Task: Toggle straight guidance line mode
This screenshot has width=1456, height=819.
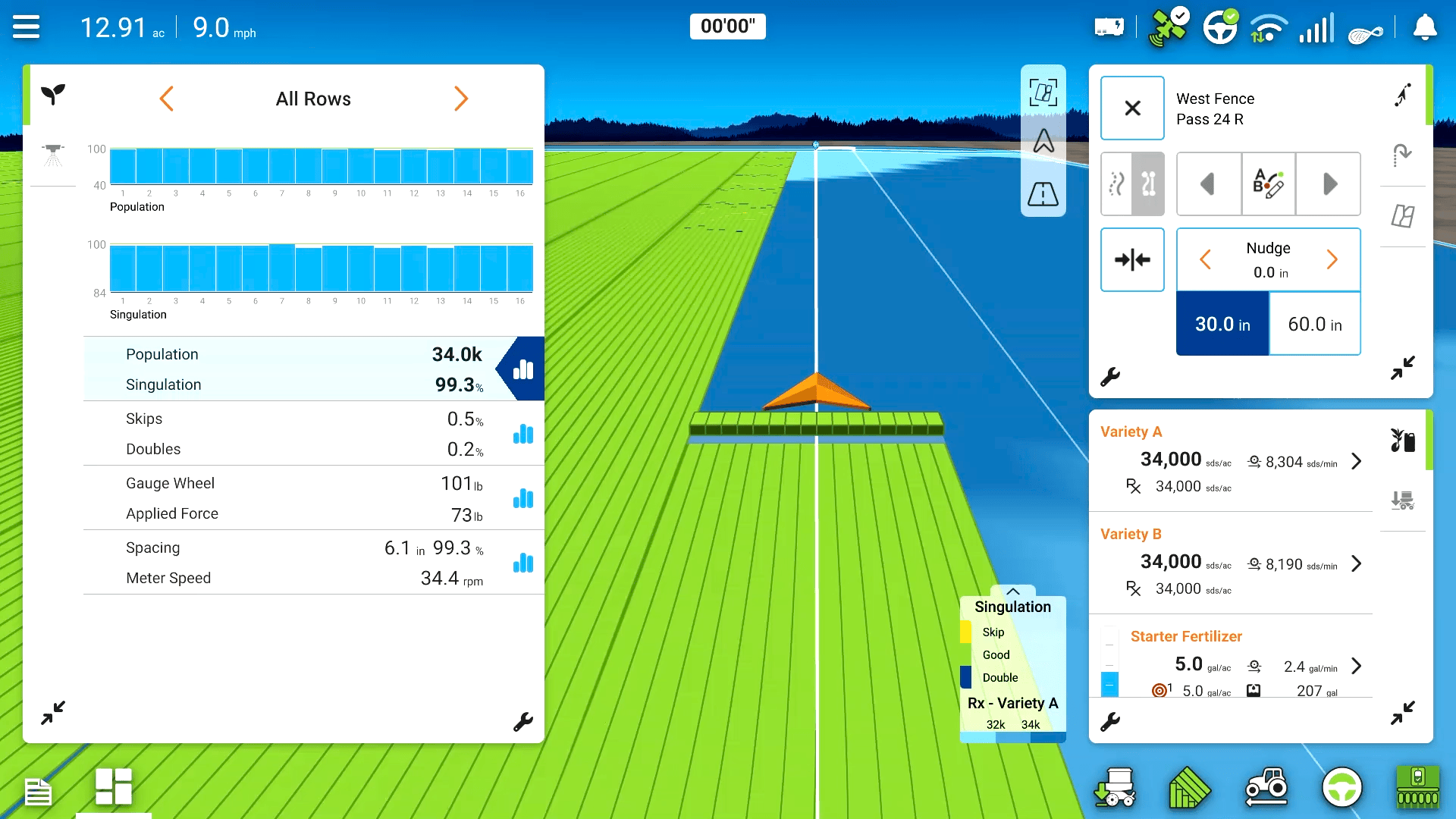Action: click(x=1148, y=184)
